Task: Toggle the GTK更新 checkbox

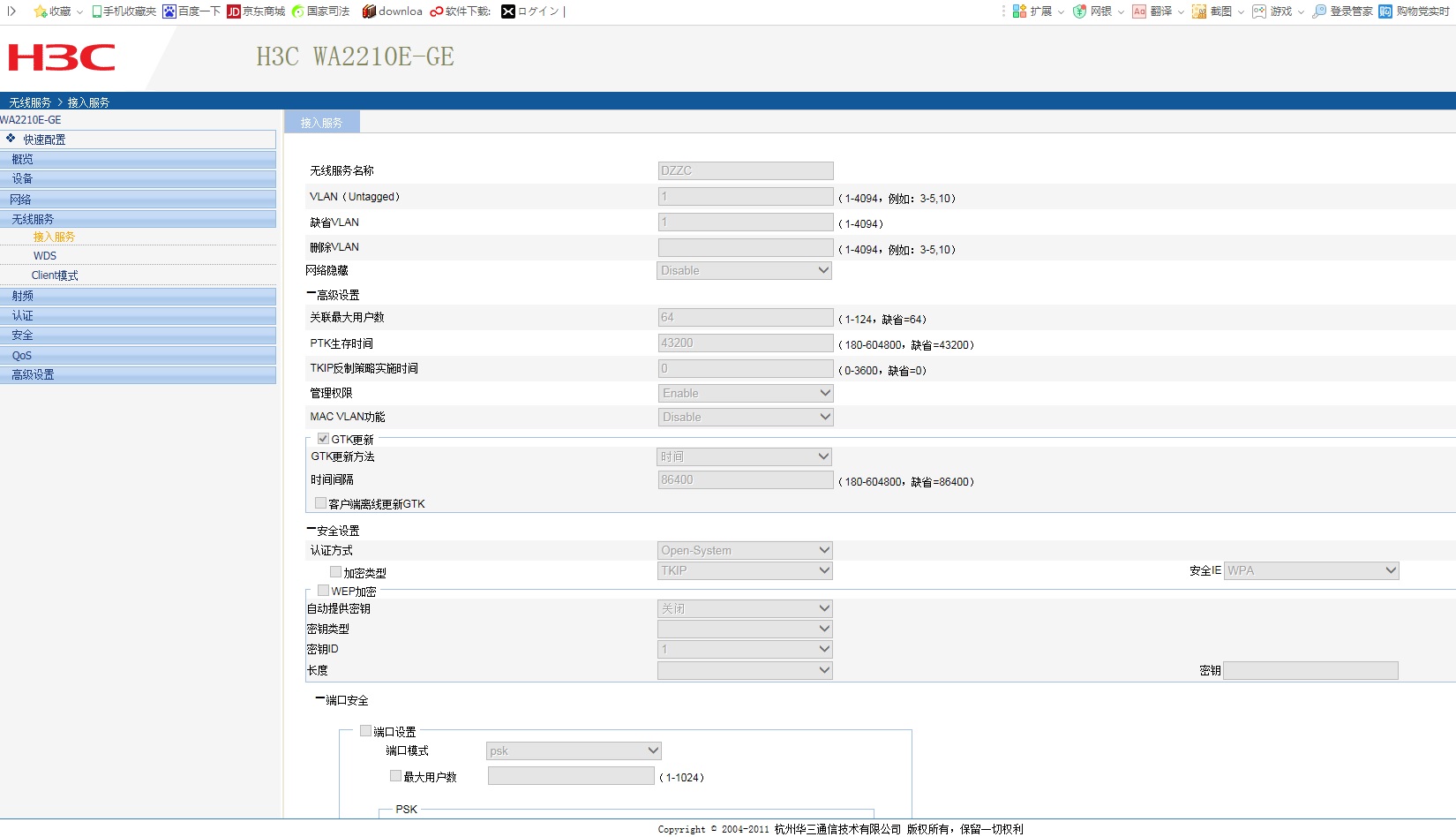Action: [323, 439]
